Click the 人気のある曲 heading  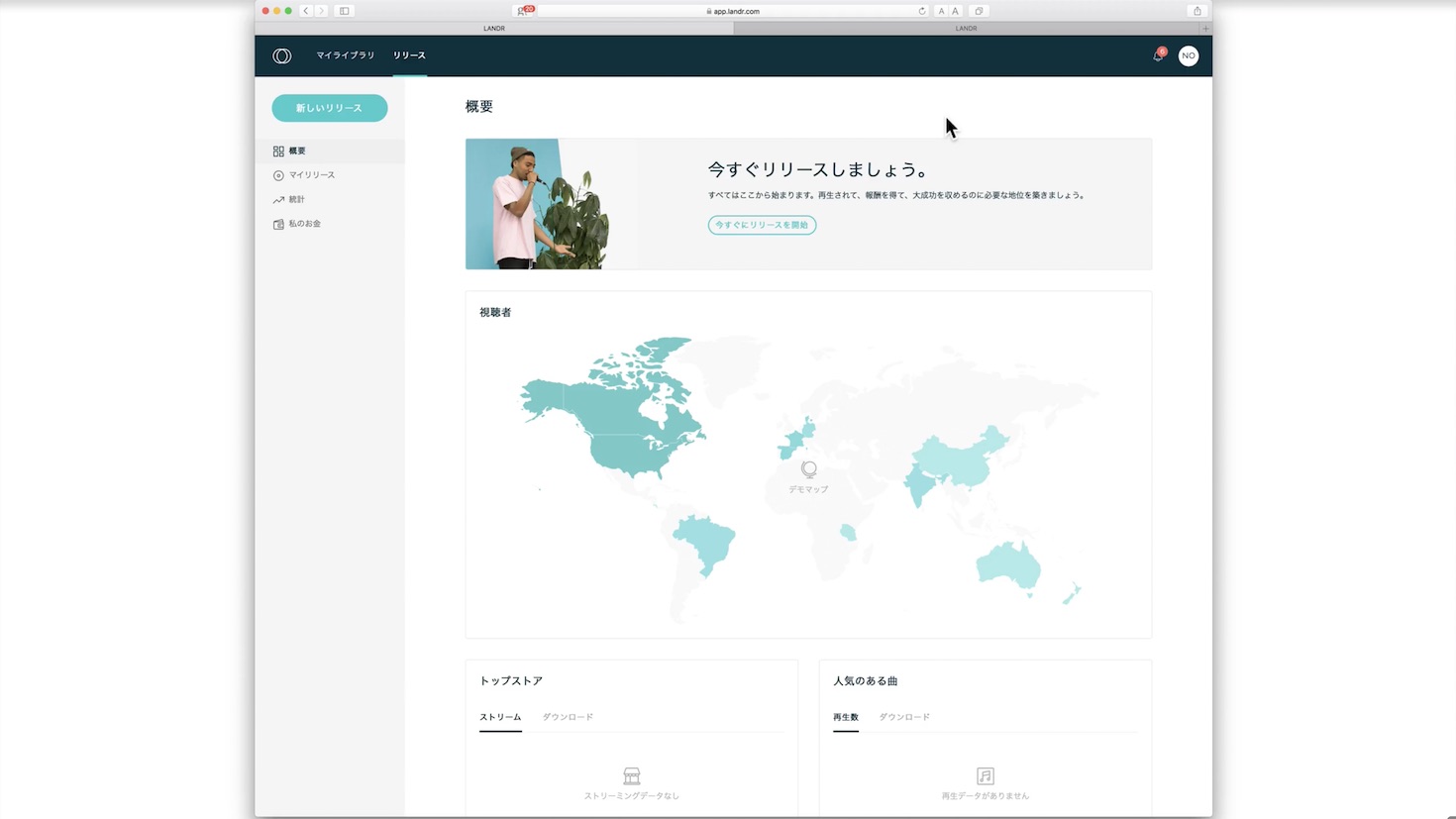click(x=866, y=681)
